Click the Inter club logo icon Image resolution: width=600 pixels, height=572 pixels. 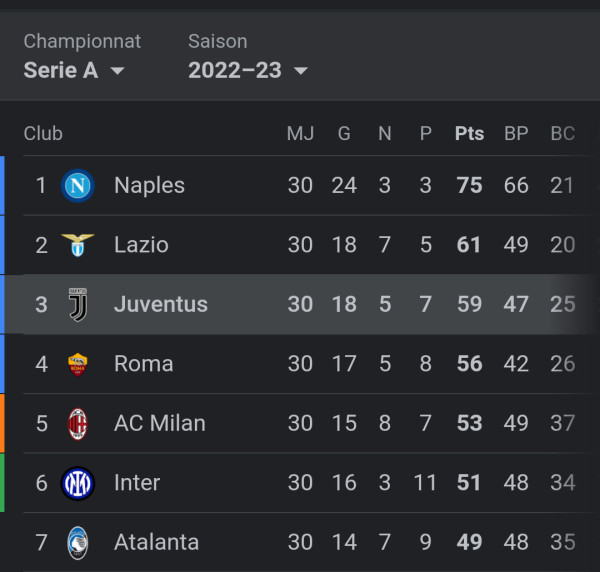tap(78, 483)
